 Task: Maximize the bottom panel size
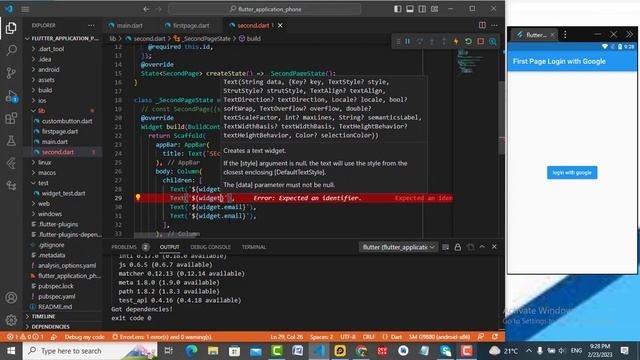[x=482, y=247]
